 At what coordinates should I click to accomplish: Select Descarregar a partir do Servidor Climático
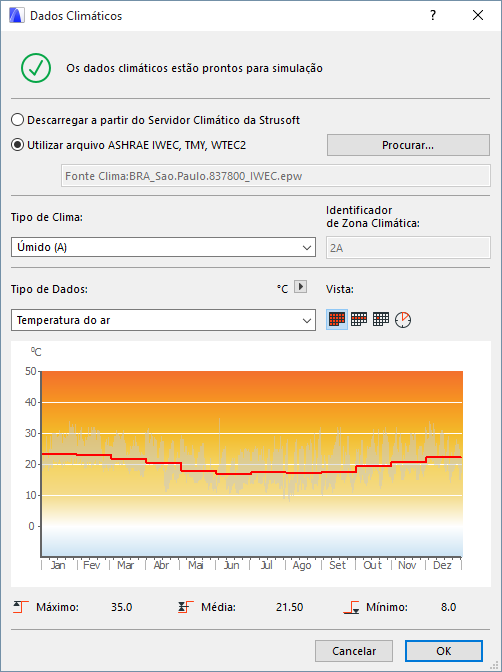155,120
